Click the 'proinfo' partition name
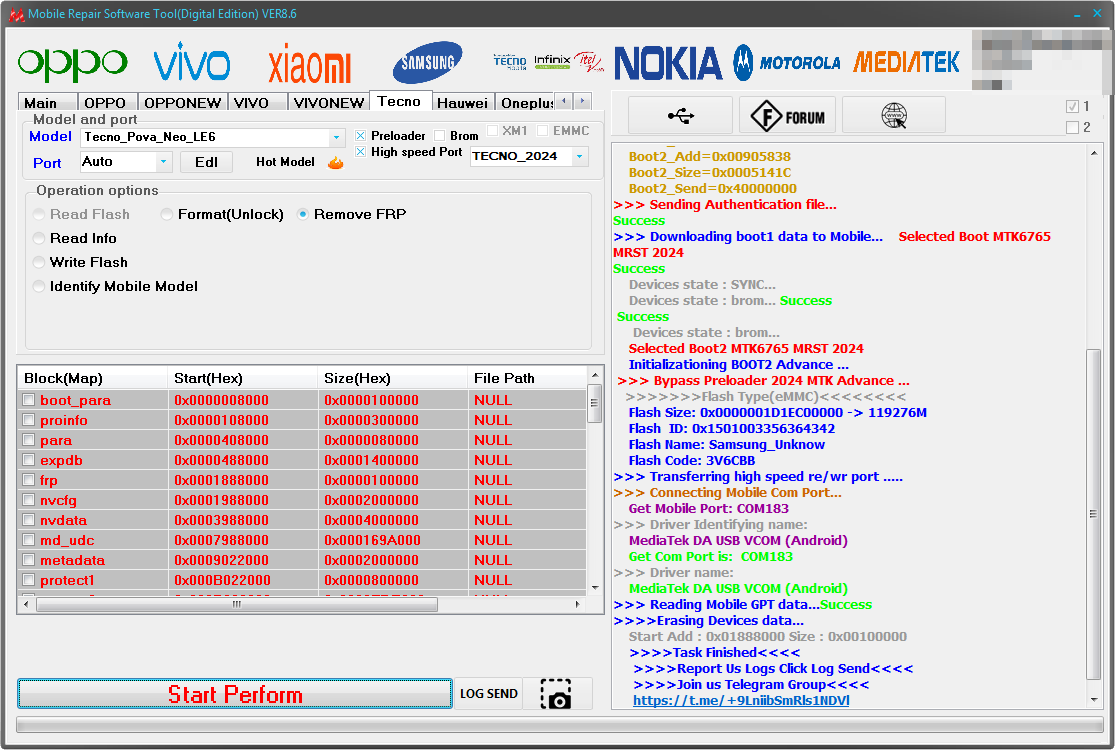The width and height of the screenshot is (1115, 750). [64, 421]
